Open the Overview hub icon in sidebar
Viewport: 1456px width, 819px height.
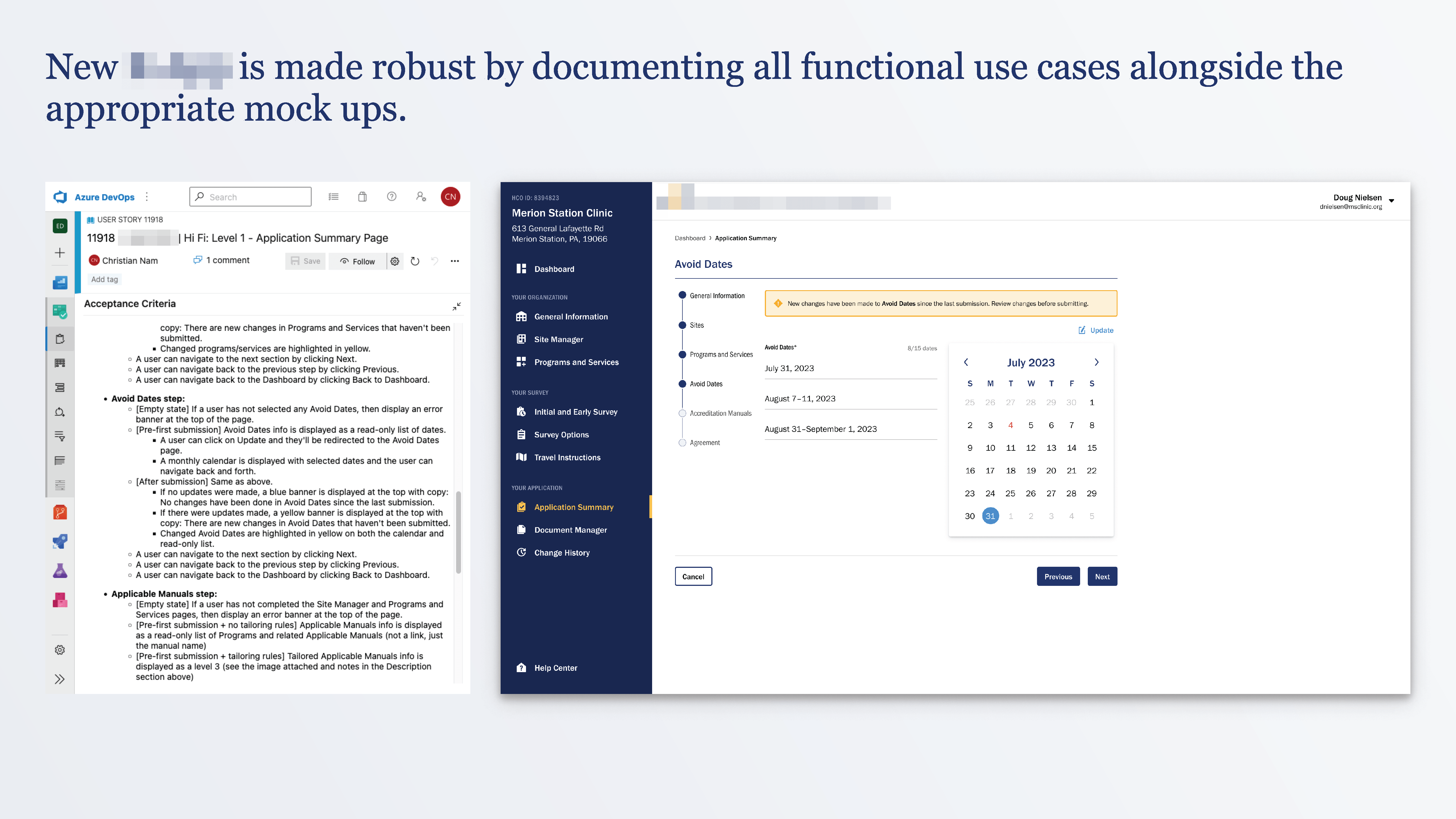(60, 282)
